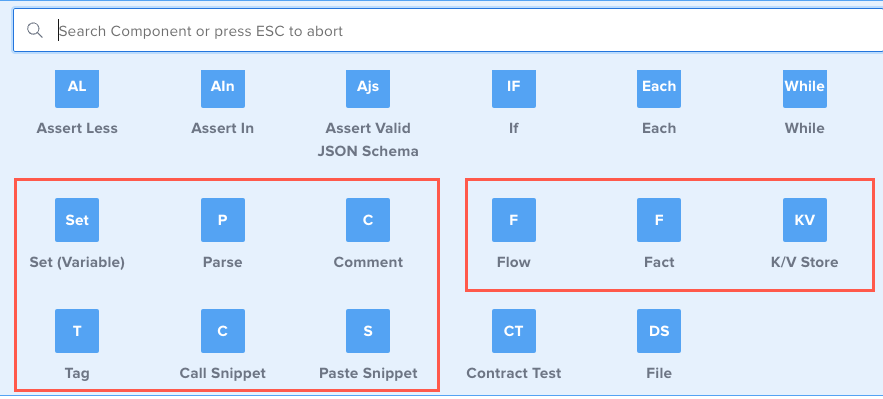Viewport: 883px width, 399px height.
Task: Select the Set (Variable) component
Action: coord(77,220)
